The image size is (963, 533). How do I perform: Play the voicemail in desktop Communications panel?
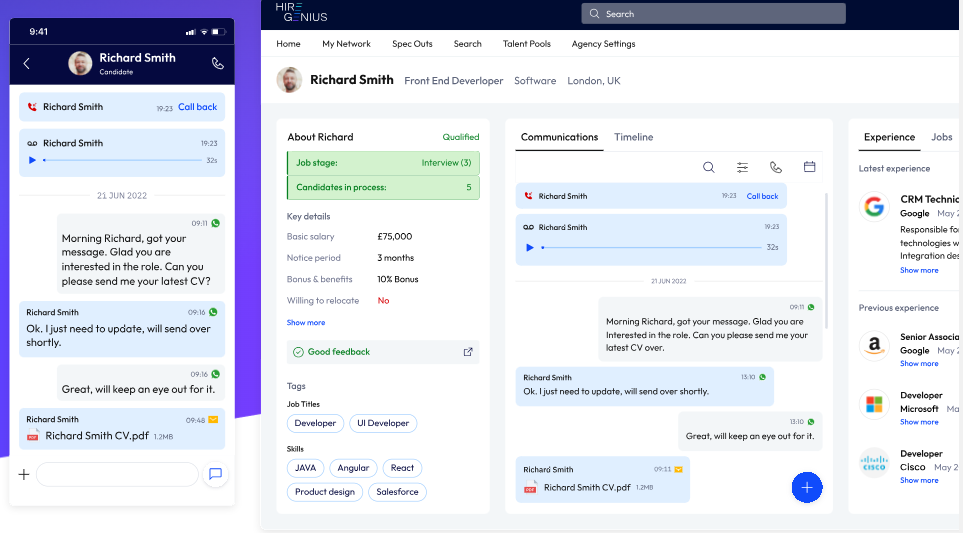[x=529, y=247]
